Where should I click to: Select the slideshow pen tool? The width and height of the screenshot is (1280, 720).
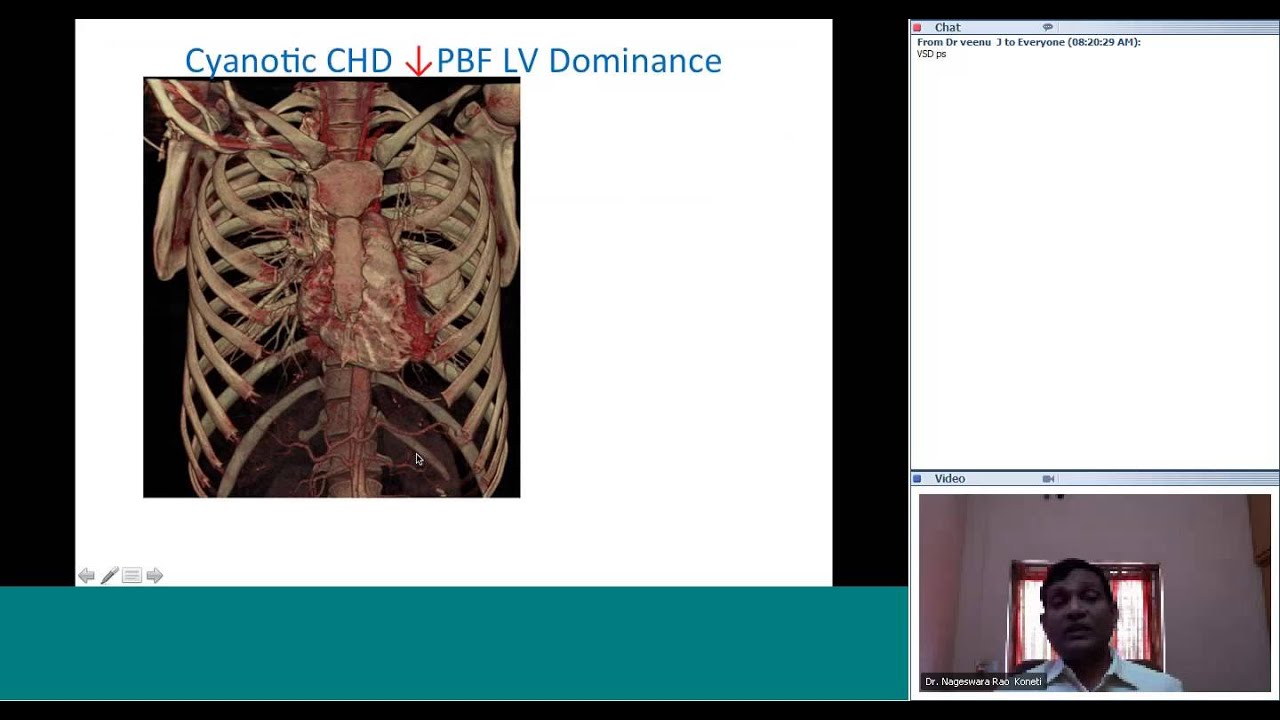(x=110, y=575)
